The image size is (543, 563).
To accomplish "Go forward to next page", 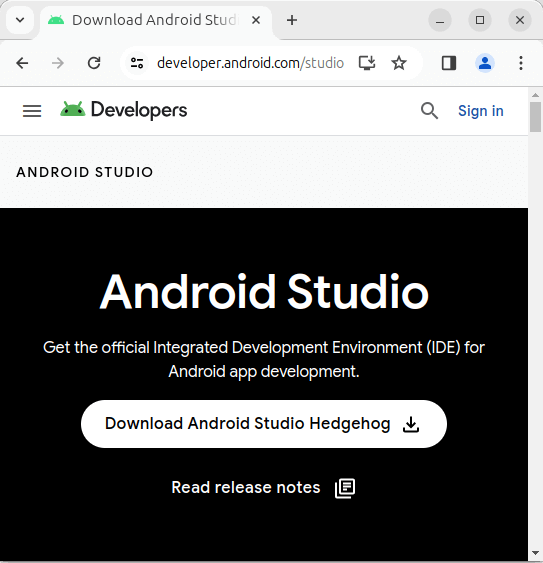I will [x=58, y=63].
